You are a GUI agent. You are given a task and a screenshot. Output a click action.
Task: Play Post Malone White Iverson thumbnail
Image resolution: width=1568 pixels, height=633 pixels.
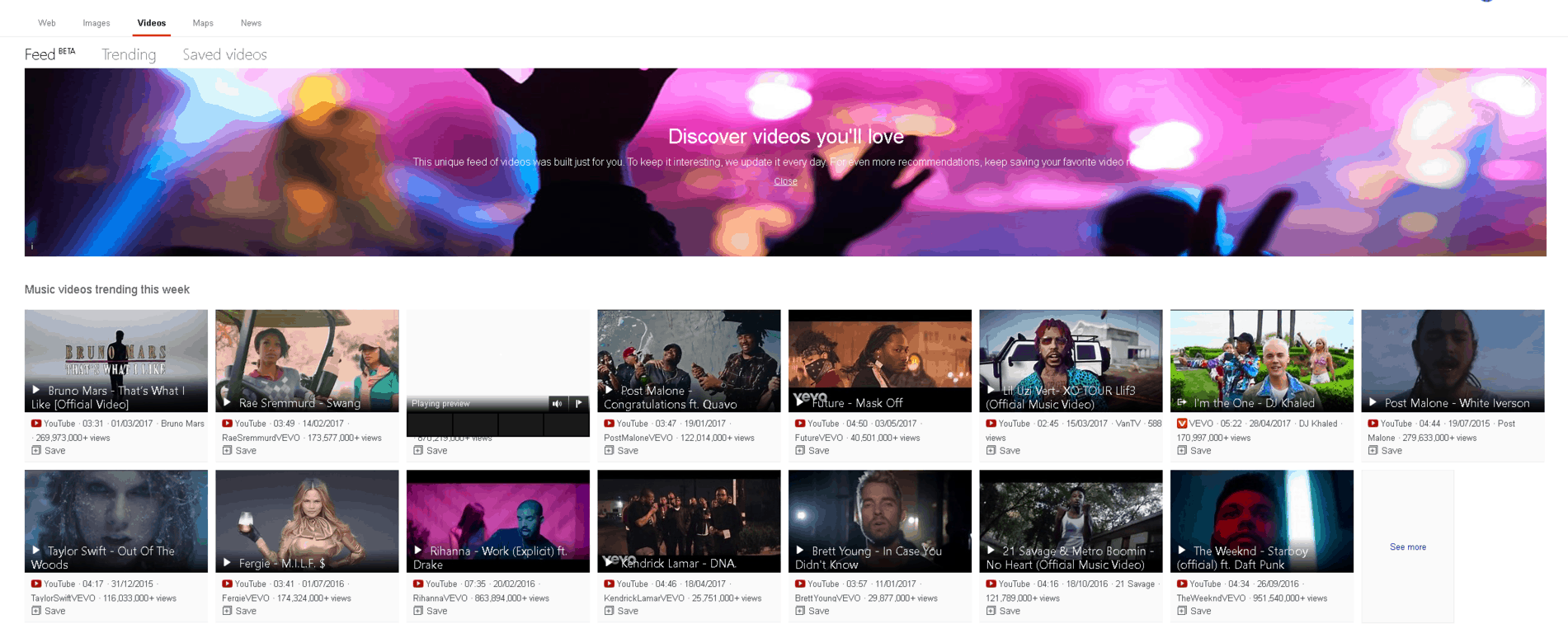point(1453,361)
